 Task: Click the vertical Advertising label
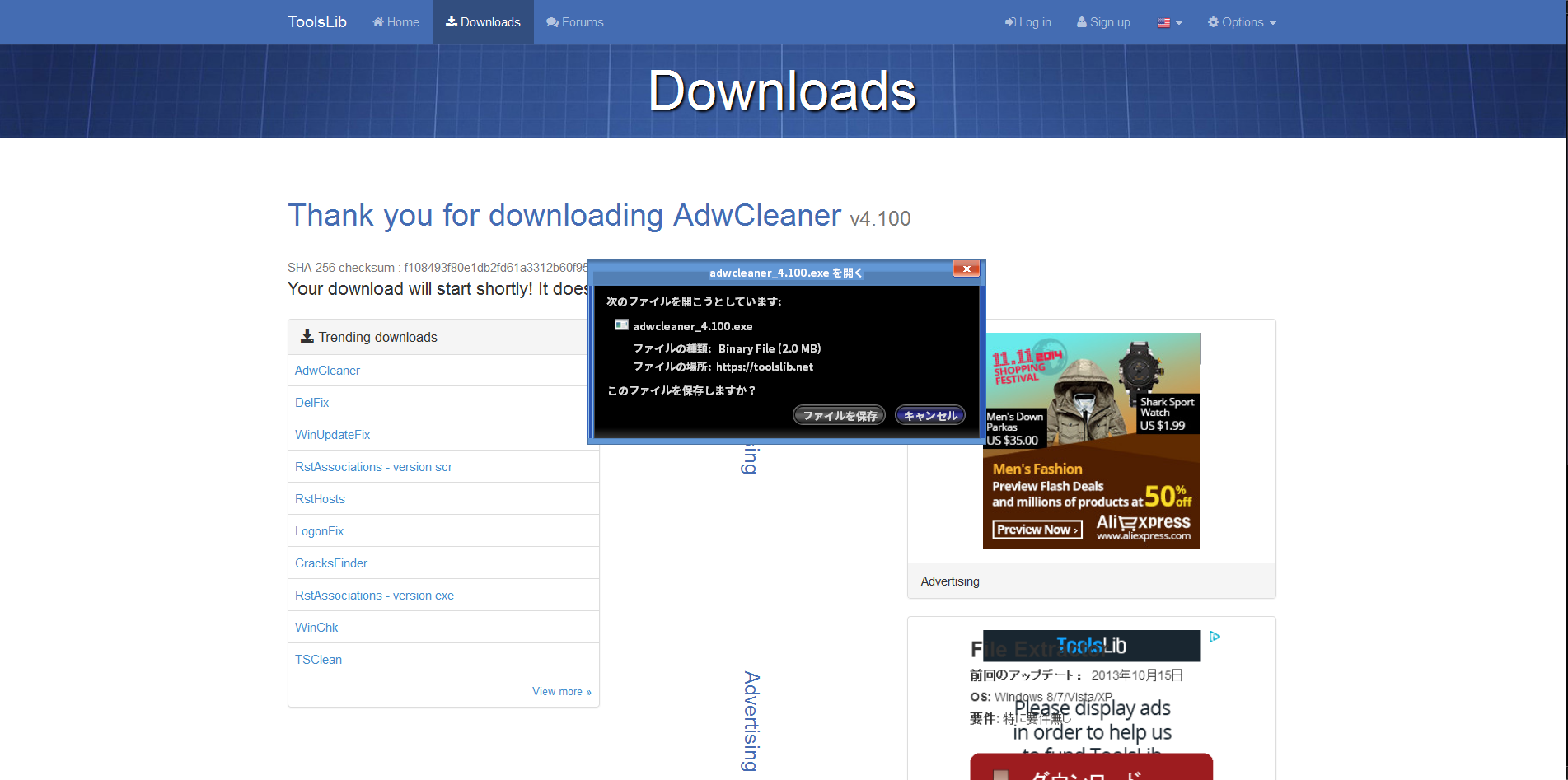(751, 722)
